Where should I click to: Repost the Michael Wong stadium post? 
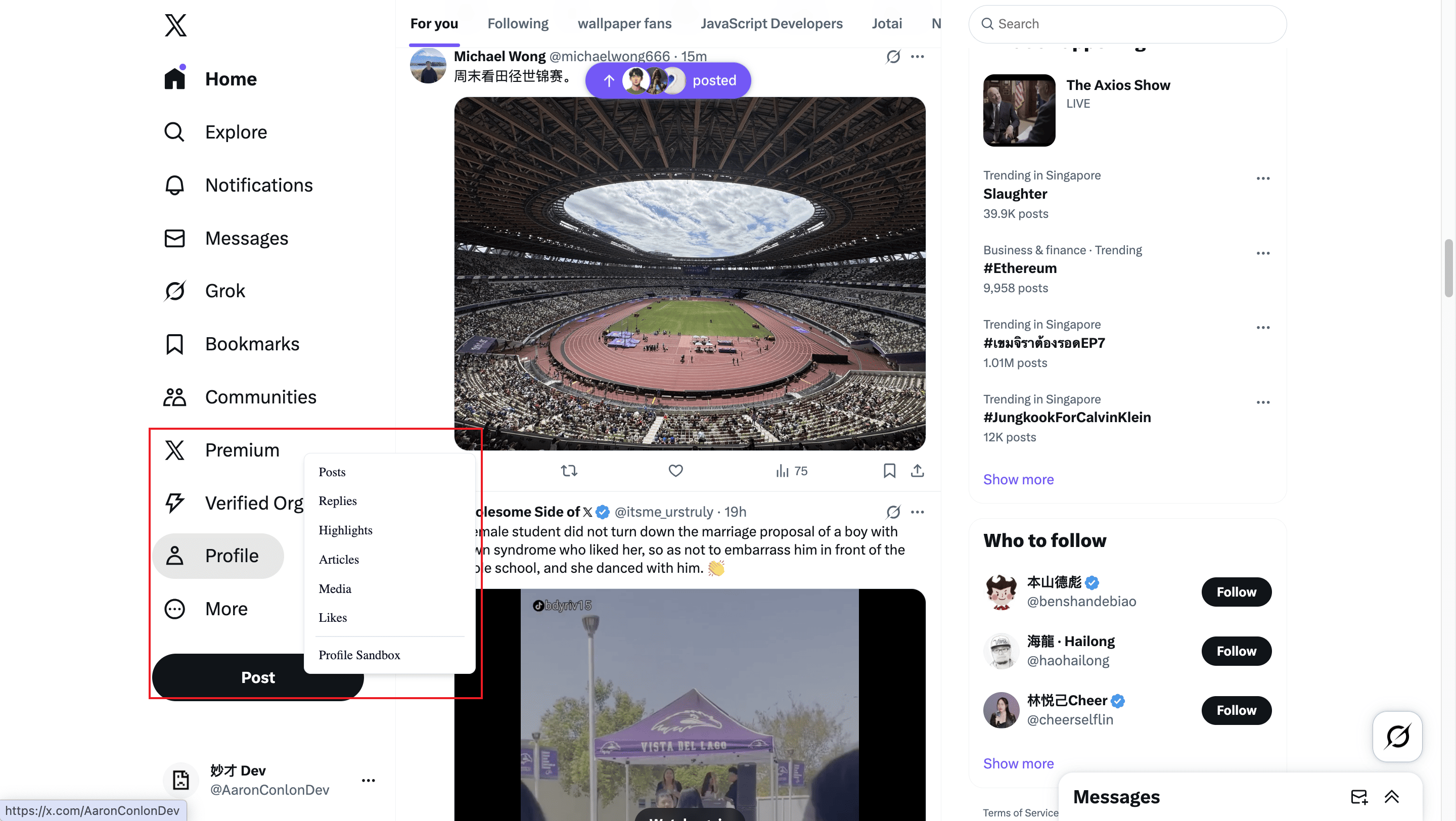(x=569, y=471)
